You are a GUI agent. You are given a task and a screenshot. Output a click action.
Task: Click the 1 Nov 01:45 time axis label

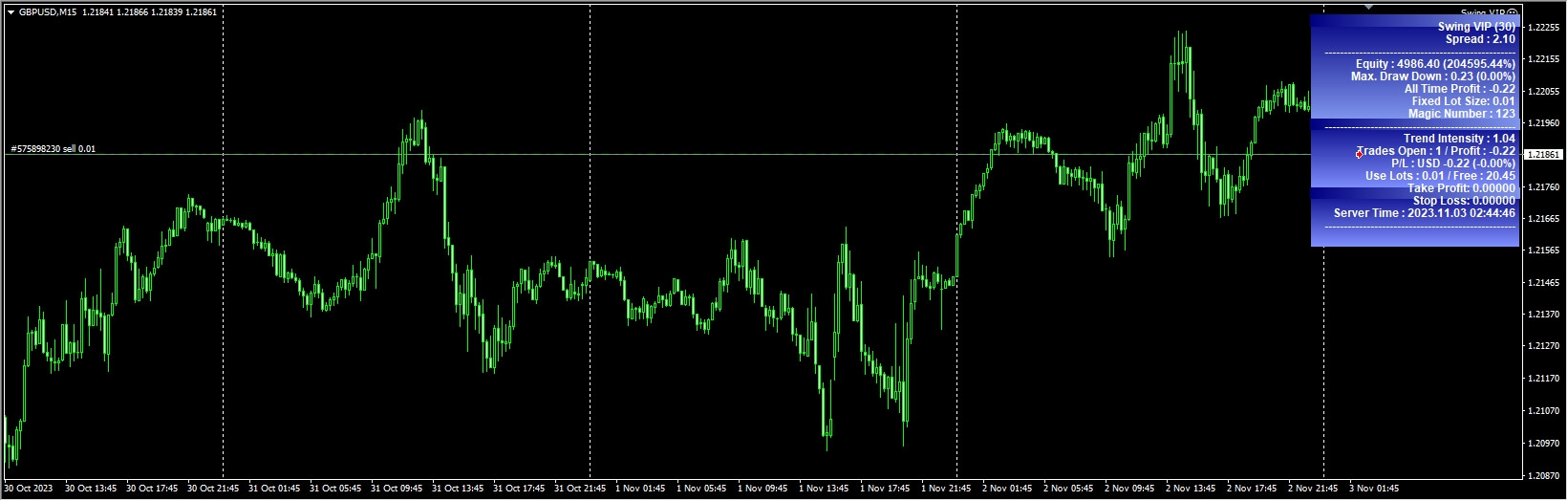coord(640,489)
